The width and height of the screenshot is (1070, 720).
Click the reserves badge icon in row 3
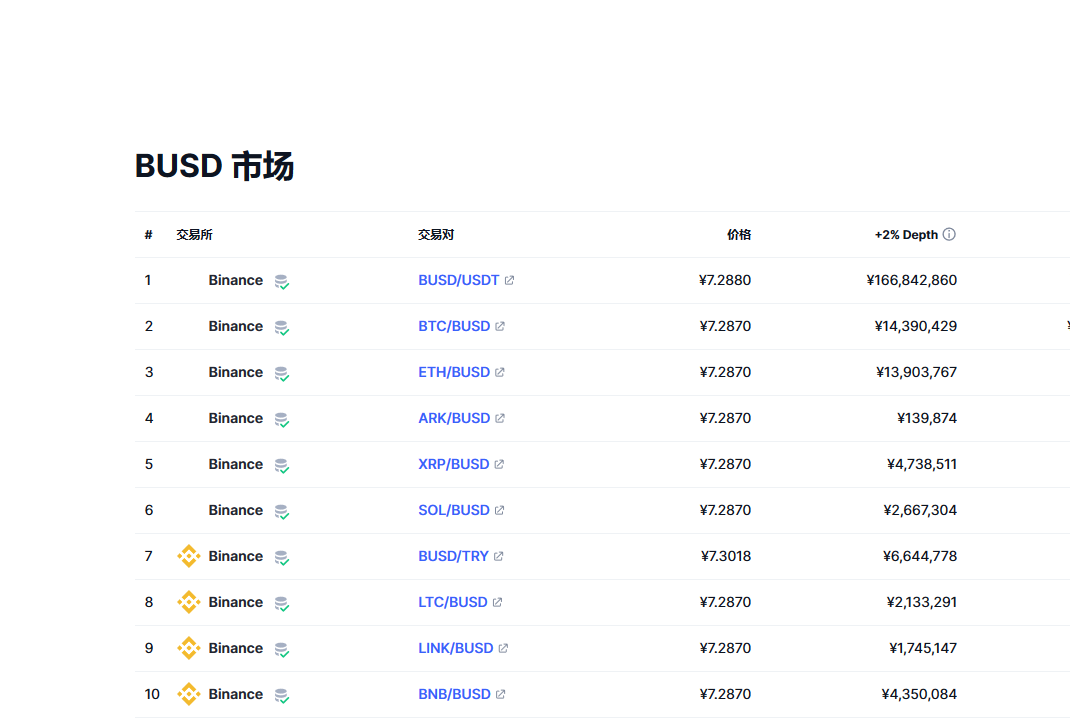(282, 373)
